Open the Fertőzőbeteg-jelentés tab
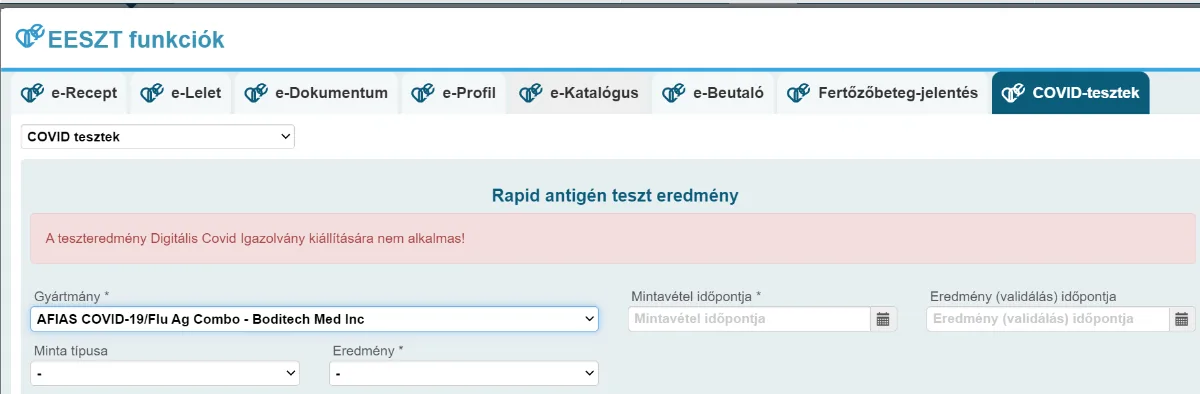The image size is (1200, 394). click(883, 93)
